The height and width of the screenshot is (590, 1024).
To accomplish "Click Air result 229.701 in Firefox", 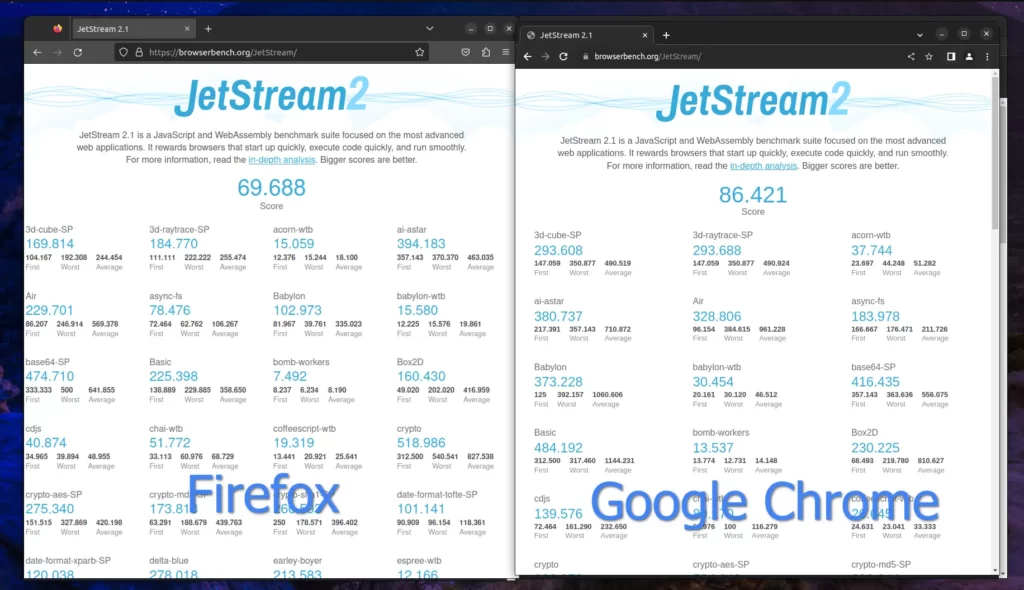I will 50,310.
